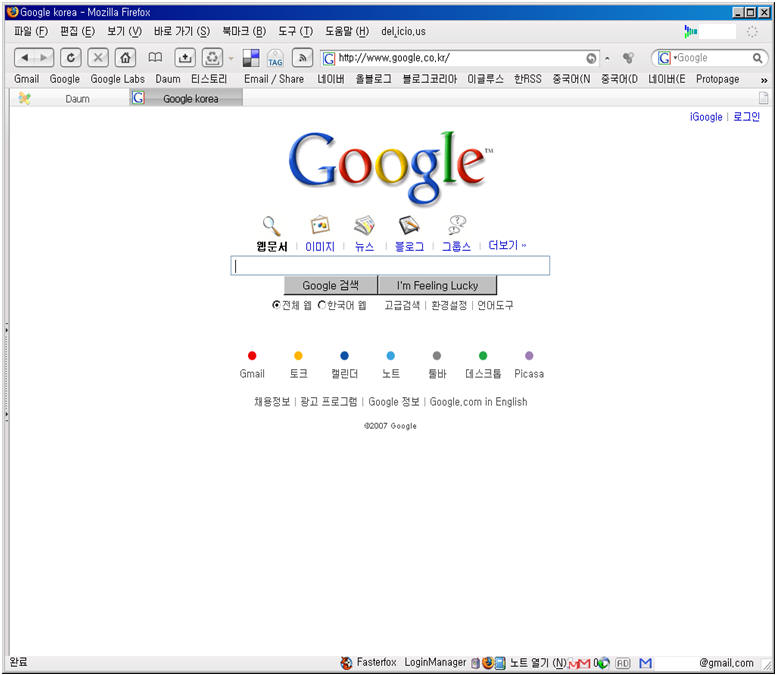Click the download tray toolbar icon
The width and height of the screenshot is (776, 675).
coord(185,58)
